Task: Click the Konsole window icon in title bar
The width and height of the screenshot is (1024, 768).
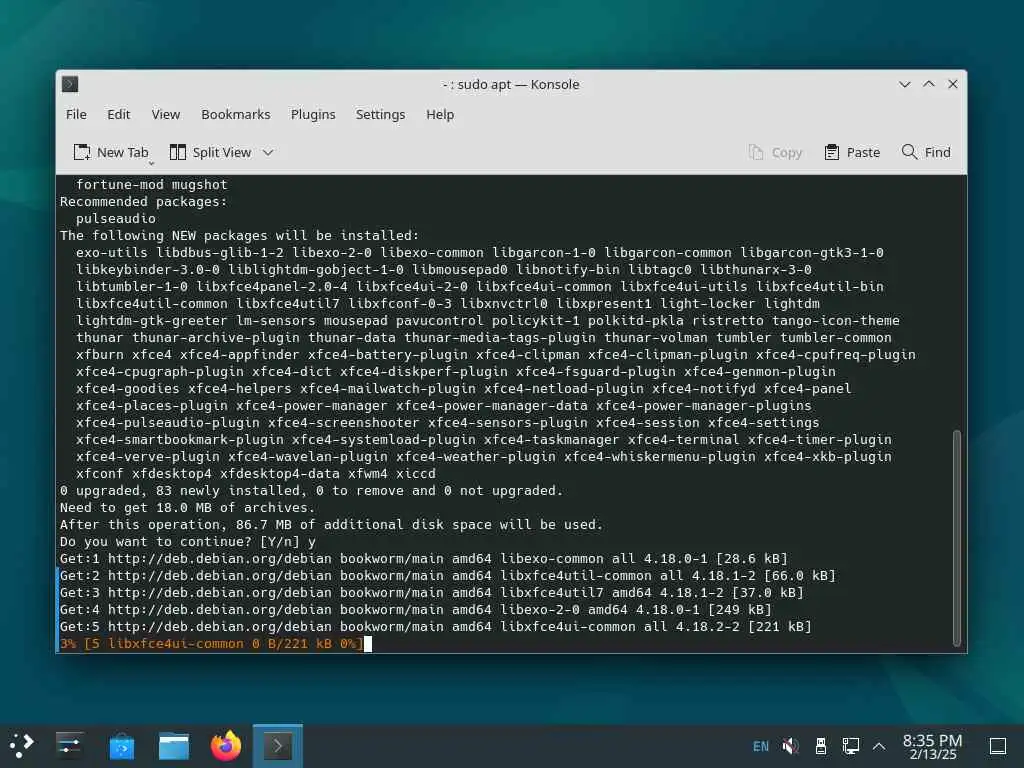Action: click(70, 84)
